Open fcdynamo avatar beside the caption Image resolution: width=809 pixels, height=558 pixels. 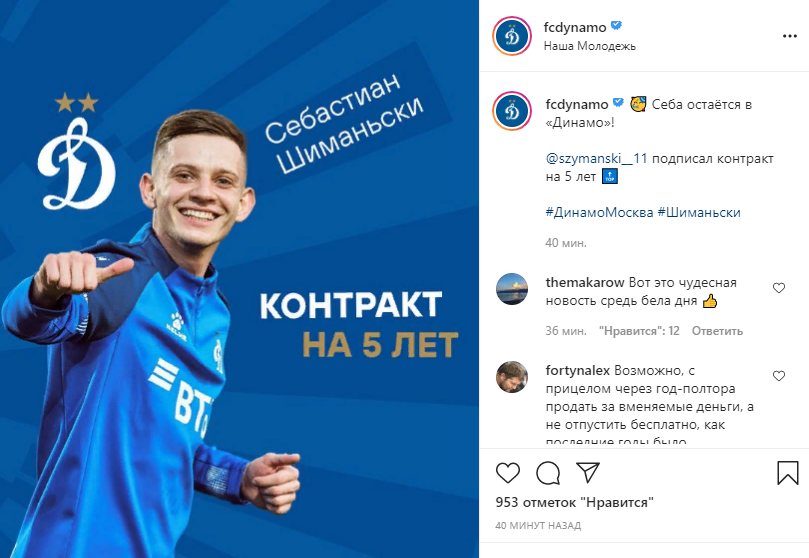[x=512, y=111]
